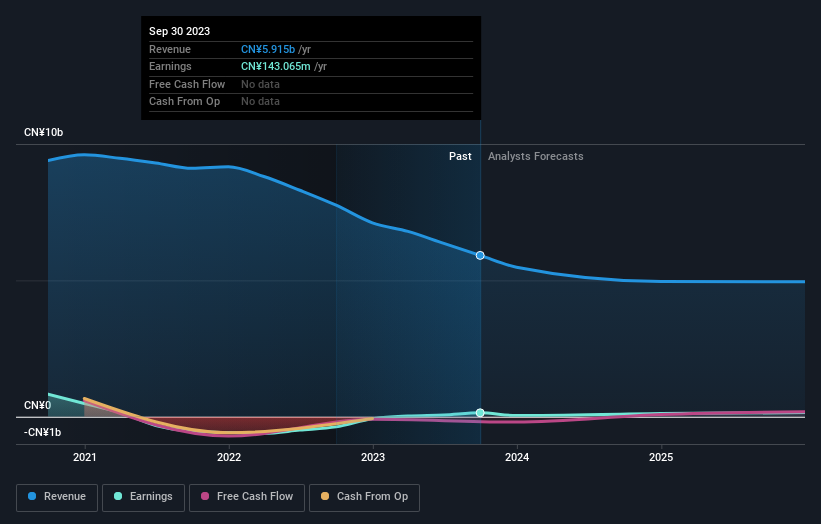Click the Free Cash Flow row label in tooltip
This screenshot has width=821, height=524.
coord(187,84)
